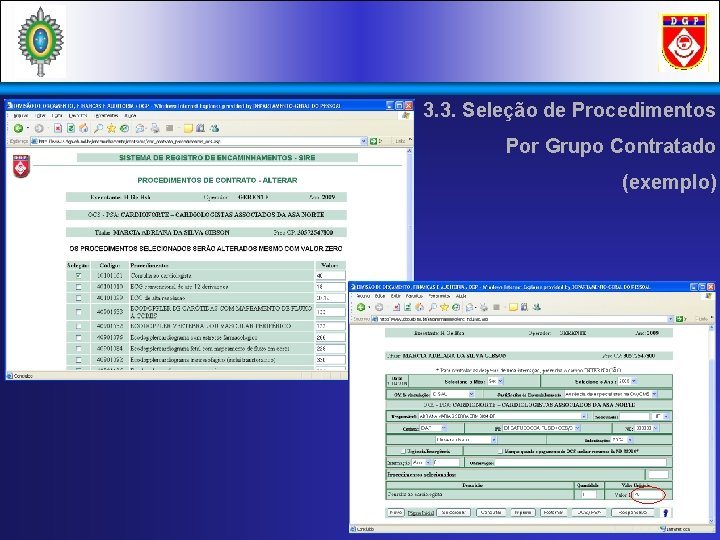Open History icon in left browser toolbar
720x540 pixels.
(124, 129)
